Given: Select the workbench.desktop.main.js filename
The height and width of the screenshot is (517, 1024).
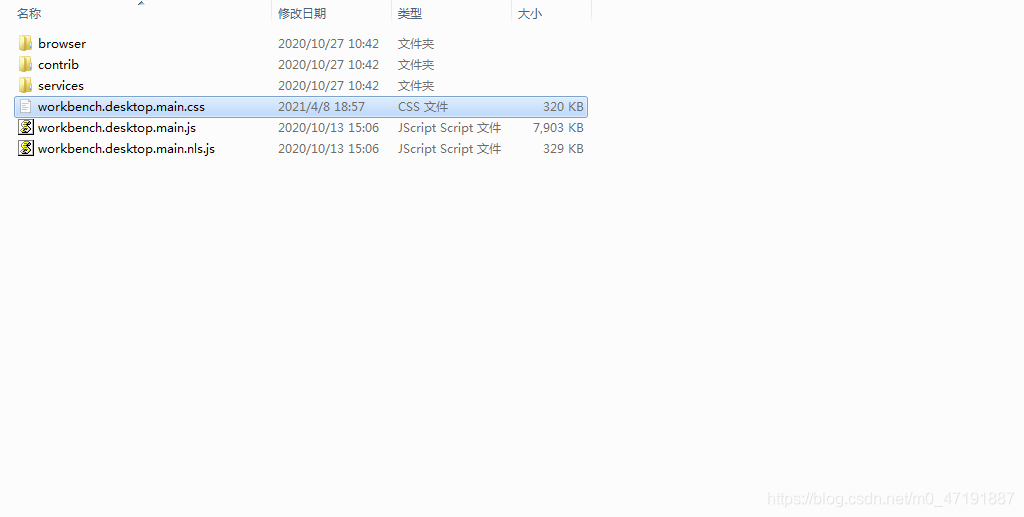Looking at the screenshot, I should coord(117,127).
